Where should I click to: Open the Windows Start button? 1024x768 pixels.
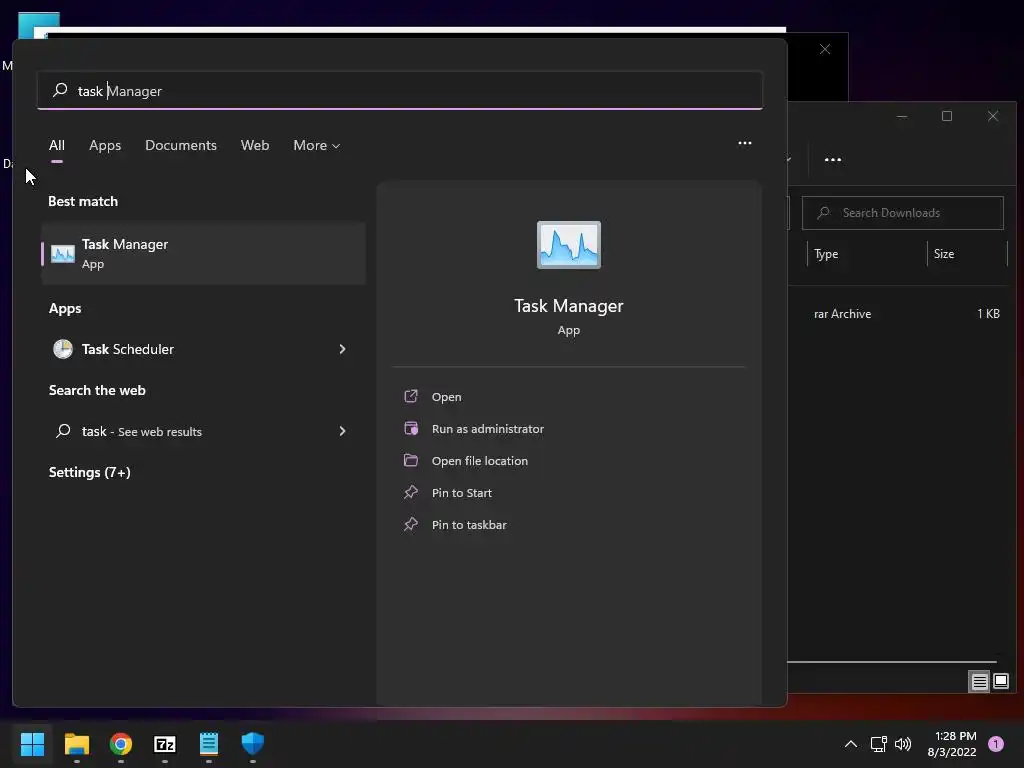(32, 744)
